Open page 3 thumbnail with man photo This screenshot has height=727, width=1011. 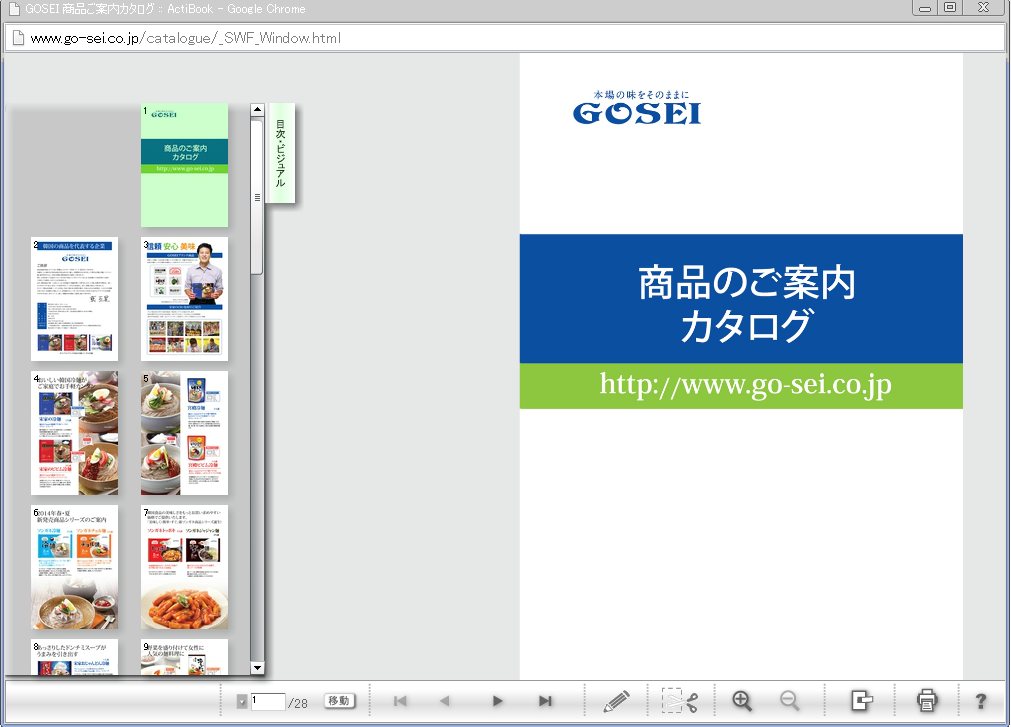(184, 299)
